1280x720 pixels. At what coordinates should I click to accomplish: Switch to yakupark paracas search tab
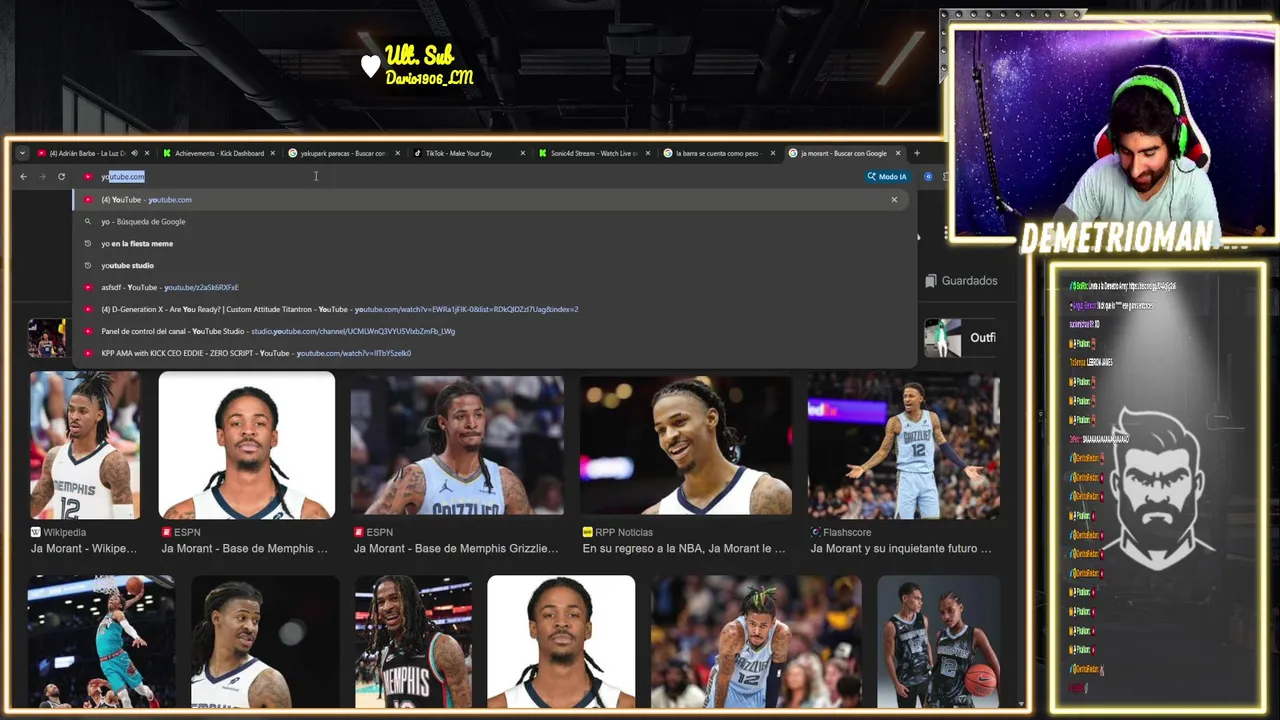(x=343, y=153)
